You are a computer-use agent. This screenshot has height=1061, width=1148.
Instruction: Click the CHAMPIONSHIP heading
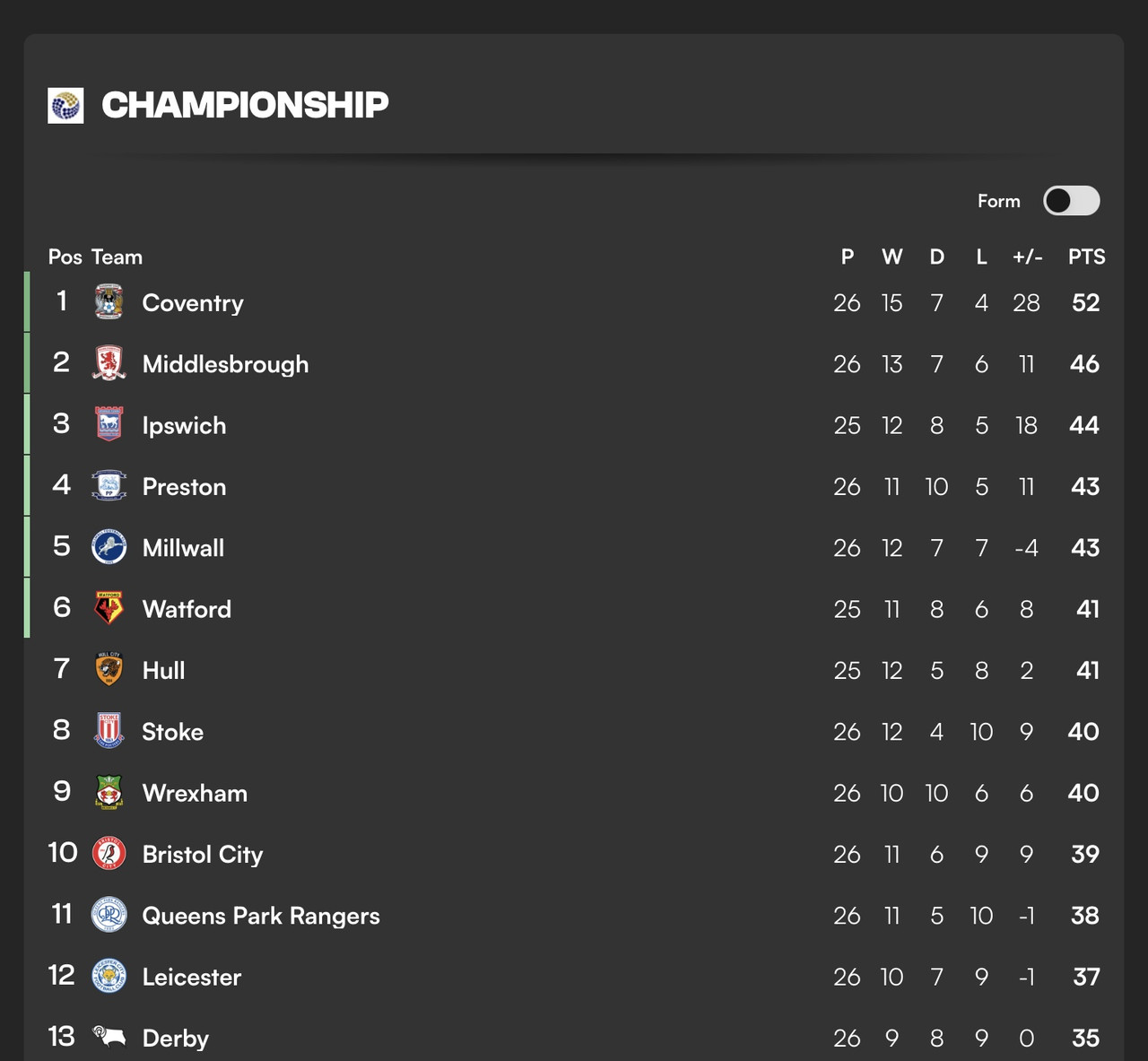[x=245, y=105]
